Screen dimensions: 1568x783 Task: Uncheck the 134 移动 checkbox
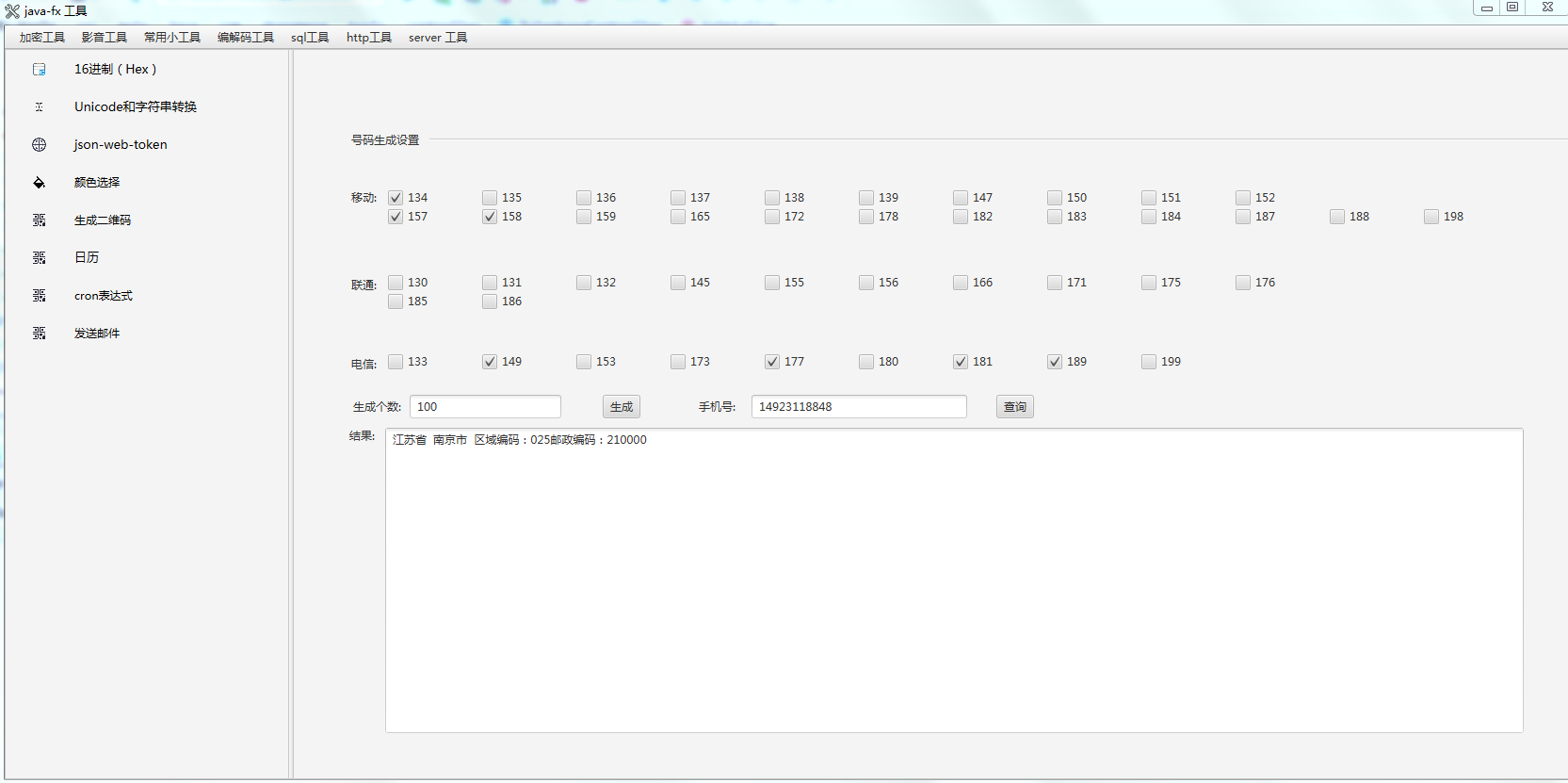coord(396,198)
